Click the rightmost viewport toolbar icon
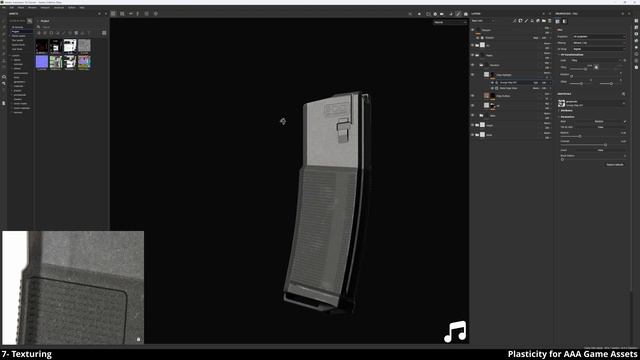The image size is (640, 360). pos(466,14)
